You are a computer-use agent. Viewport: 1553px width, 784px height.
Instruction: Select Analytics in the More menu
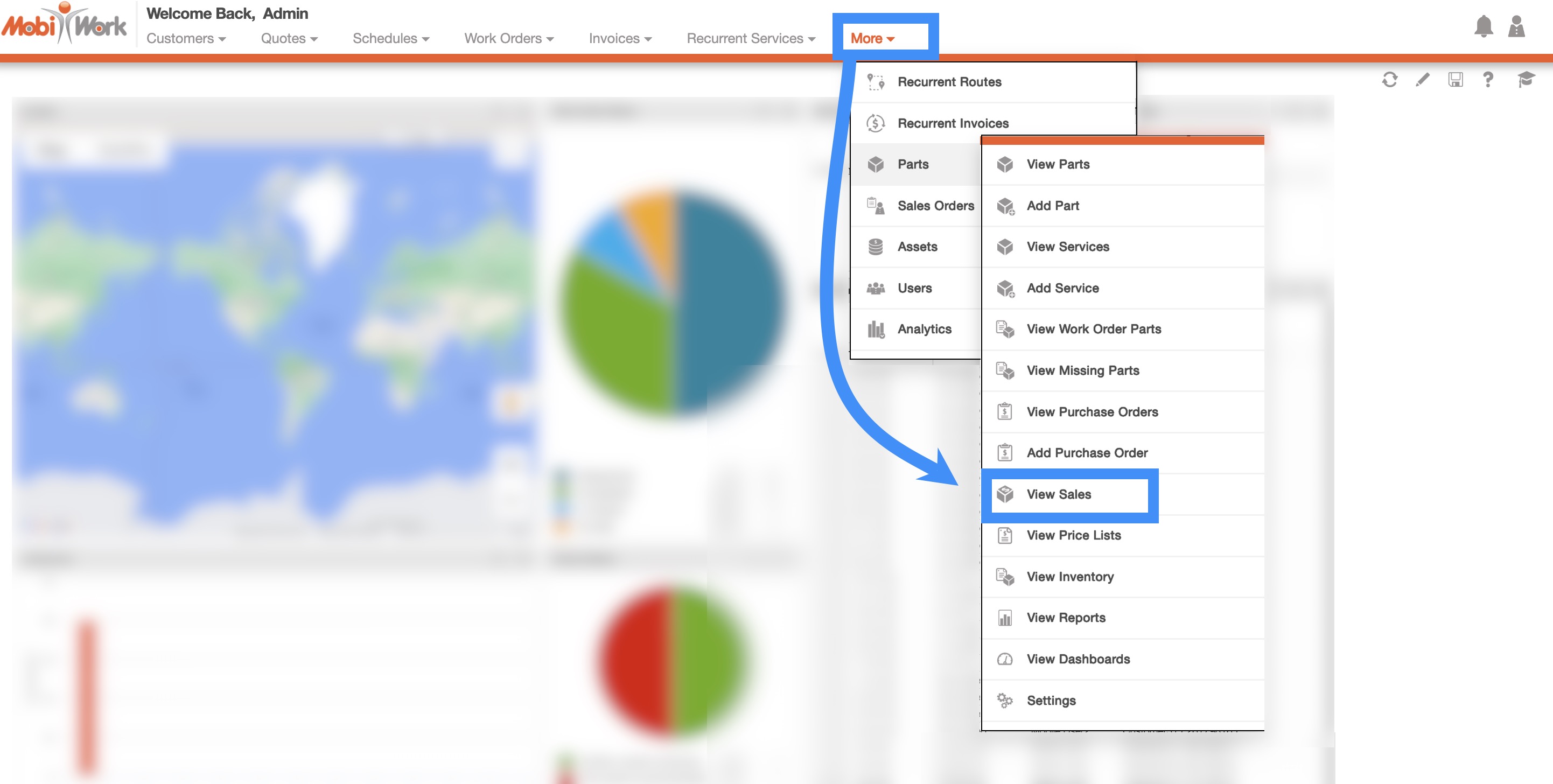point(924,329)
